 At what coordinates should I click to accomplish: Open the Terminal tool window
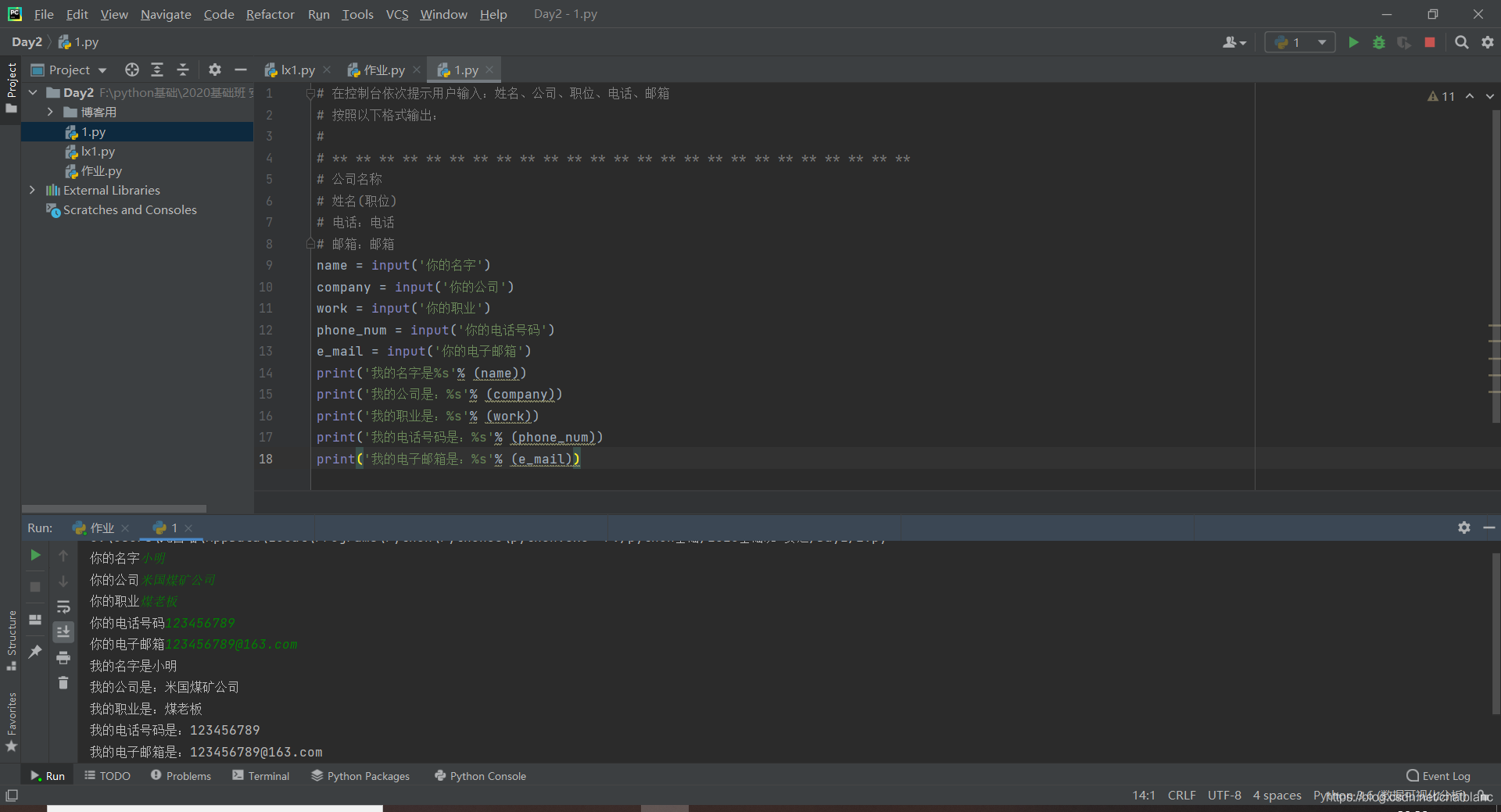(x=260, y=775)
